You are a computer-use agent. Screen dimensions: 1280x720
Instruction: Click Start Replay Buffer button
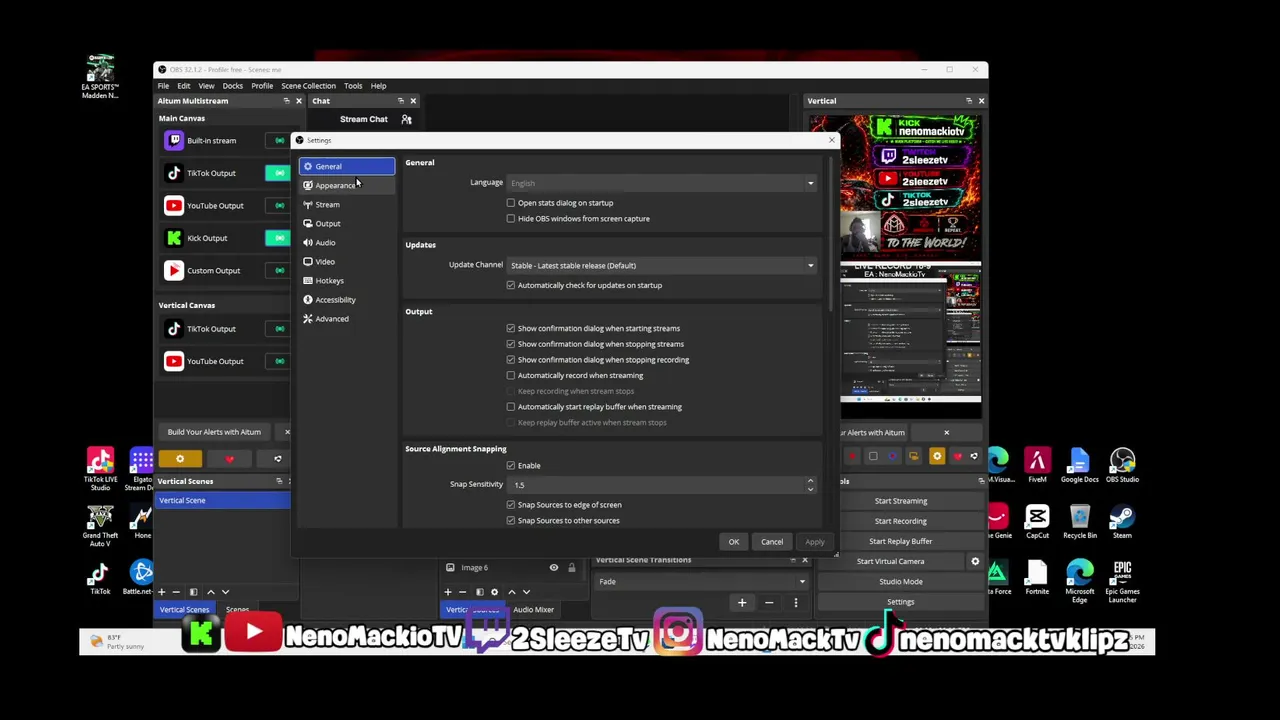click(x=900, y=541)
